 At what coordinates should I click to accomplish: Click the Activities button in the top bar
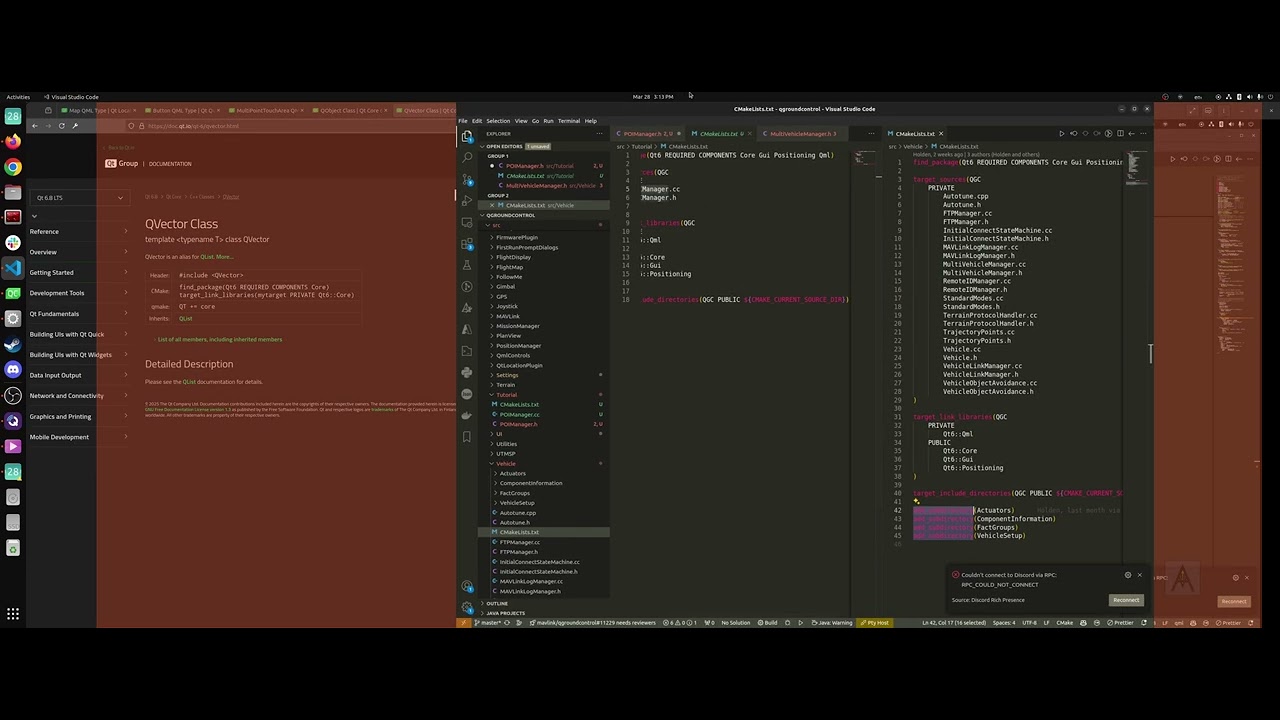coord(18,97)
